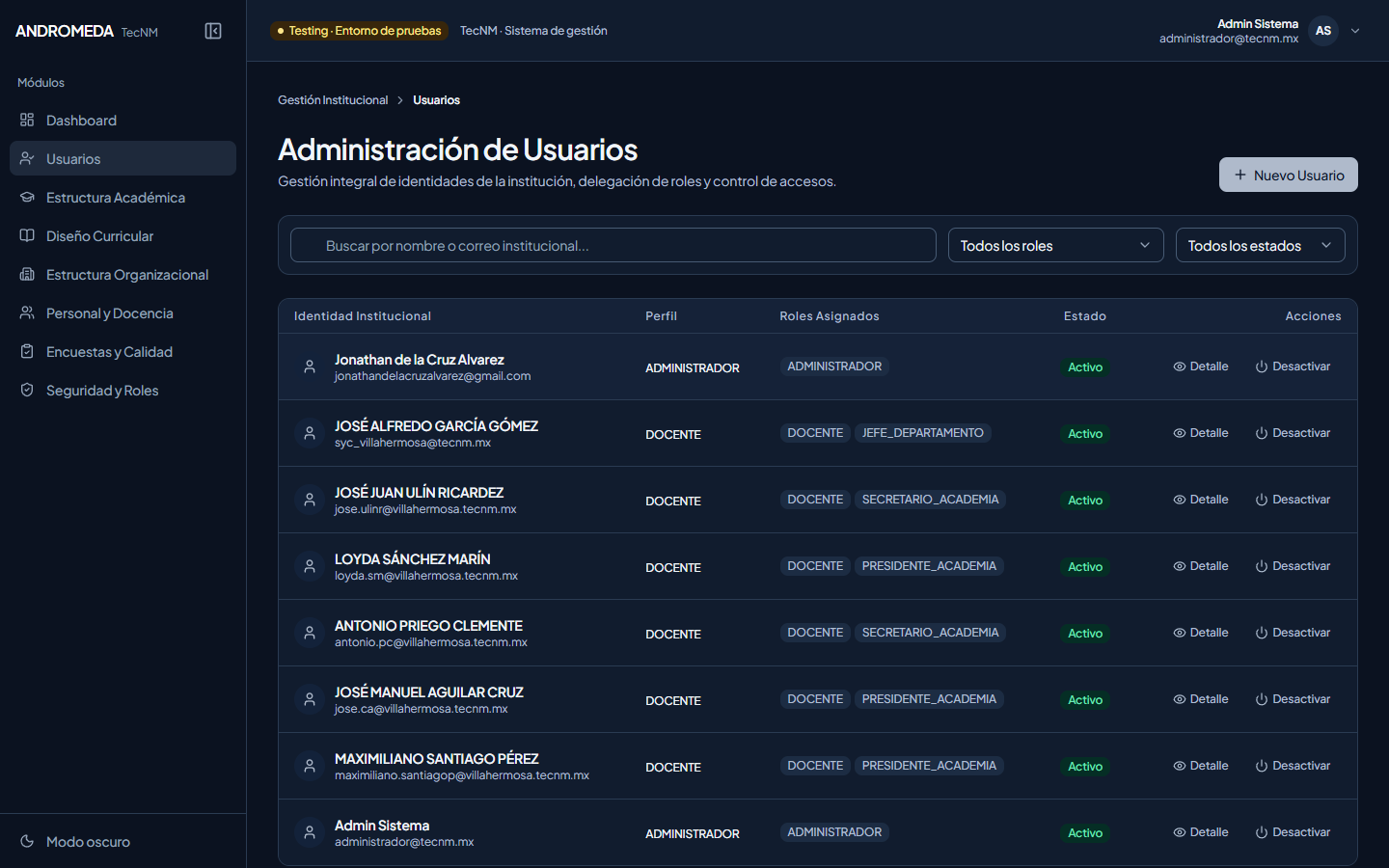
Task: Open Diseño Curricular in sidebar
Action: click(x=123, y=235)
